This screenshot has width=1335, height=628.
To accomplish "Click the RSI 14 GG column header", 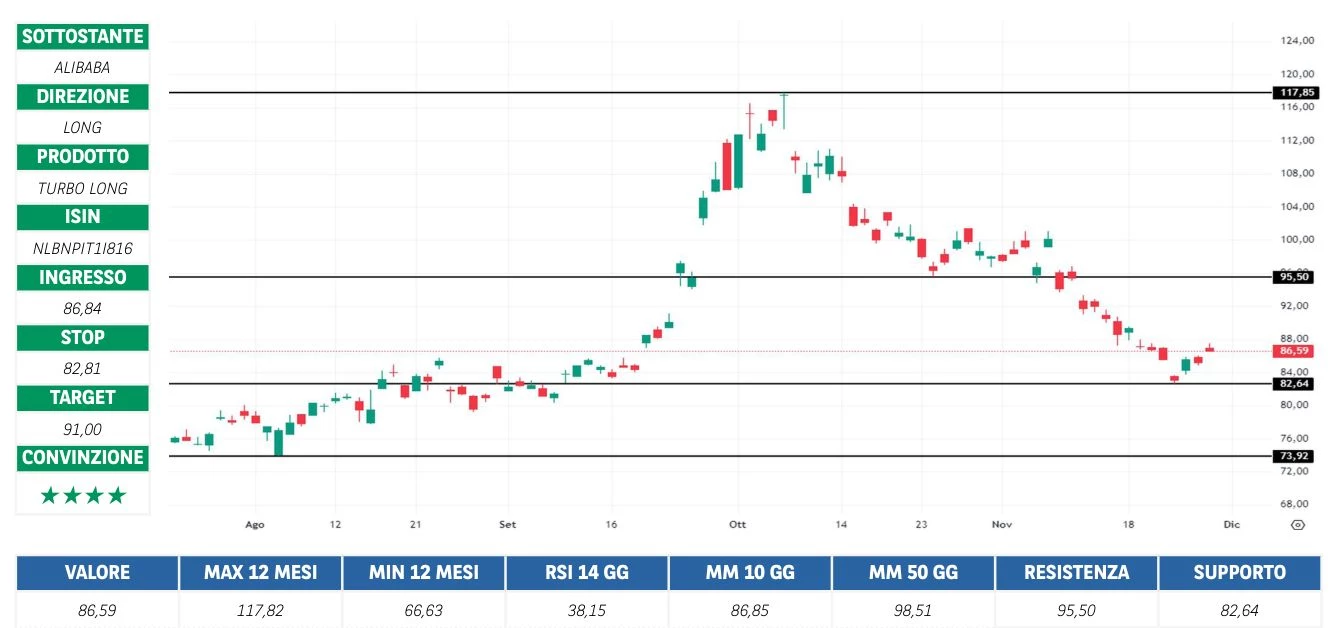I will [587, 573].
